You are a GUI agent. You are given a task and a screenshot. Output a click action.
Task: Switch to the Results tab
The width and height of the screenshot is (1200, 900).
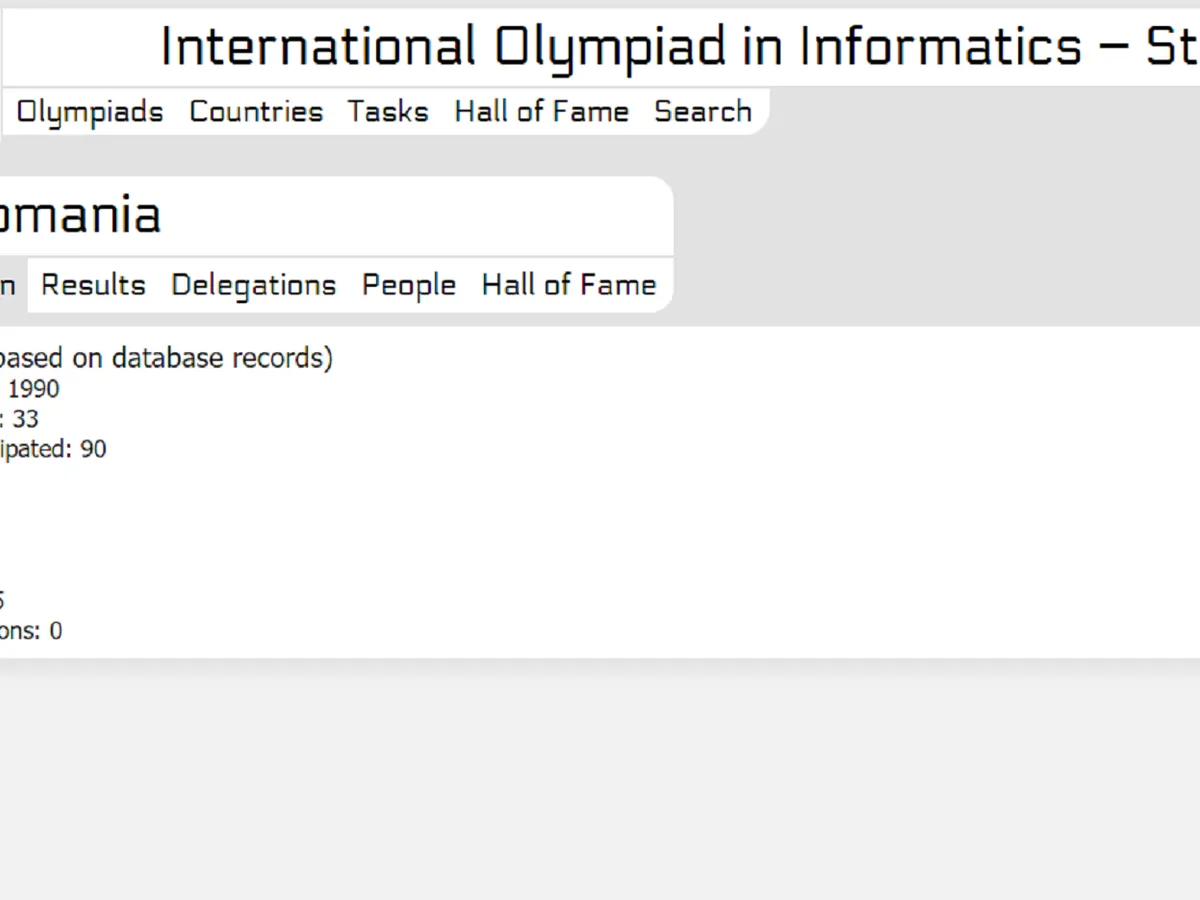pyautogui.click(x=93, y=286)
